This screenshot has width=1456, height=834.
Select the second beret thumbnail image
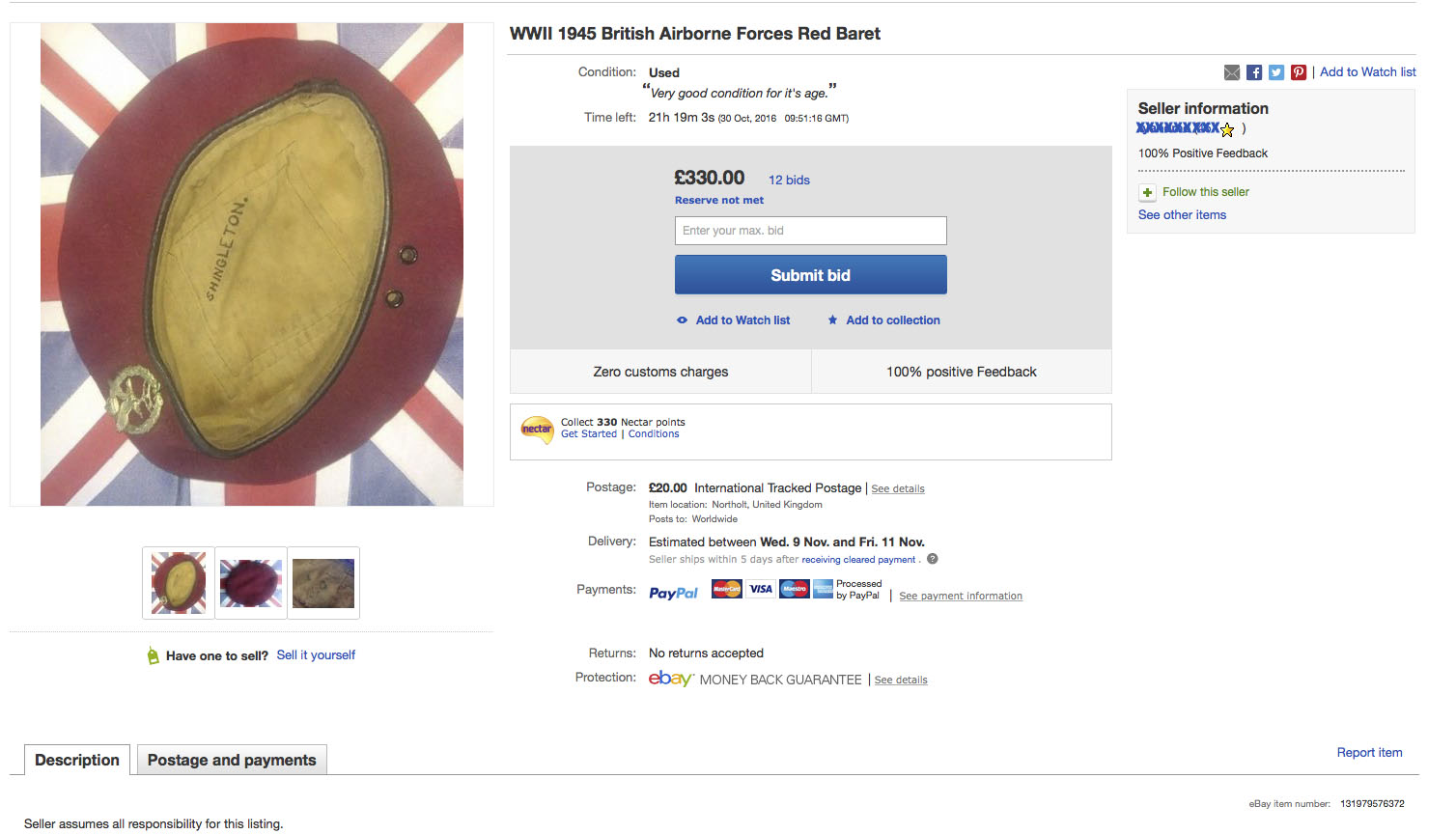pyautogui.click(x=251, y=583)
